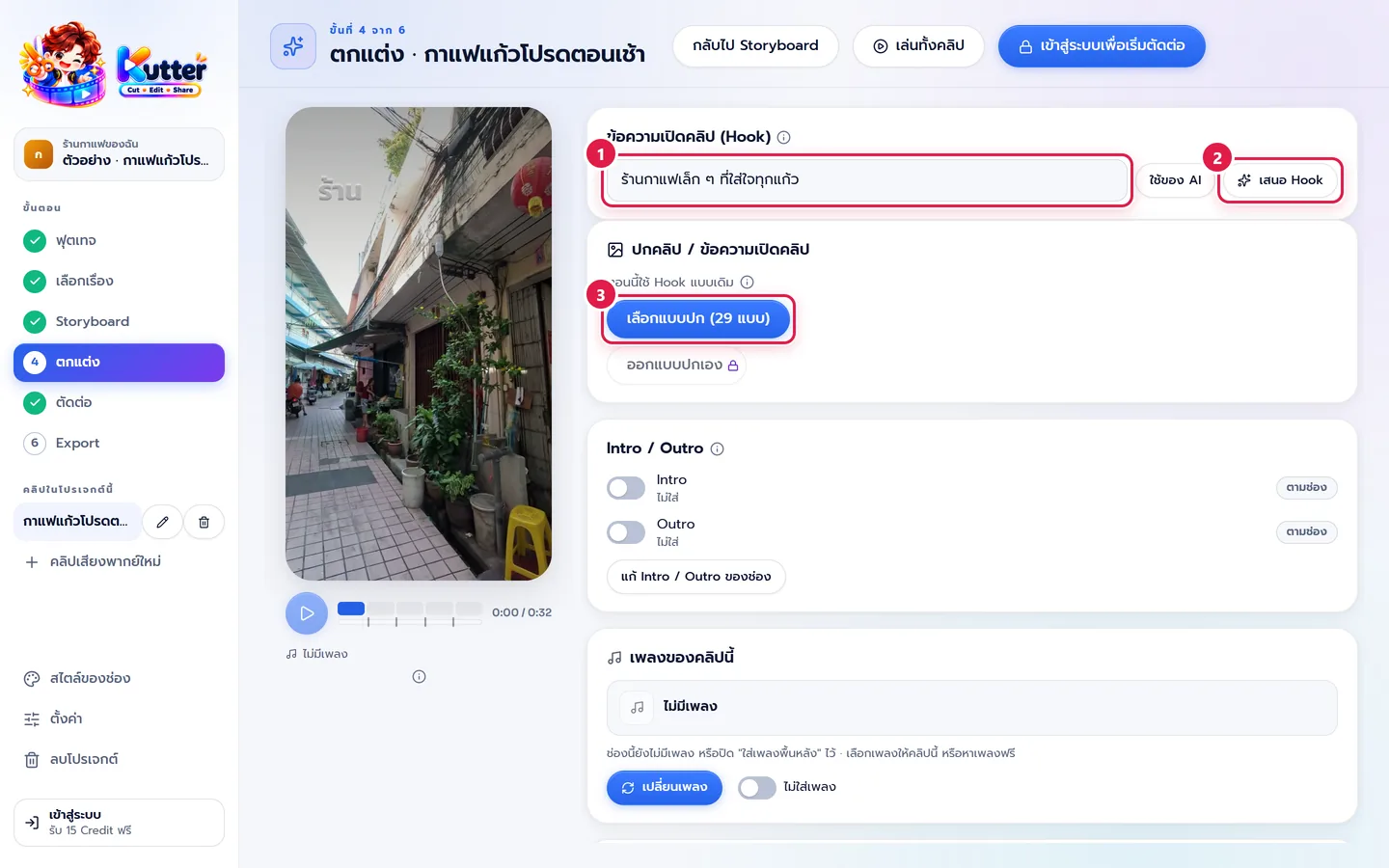Click the Kutter logo in the sidebar
The width and height of the screenshot is (1389, 868).
pos(113,66)
